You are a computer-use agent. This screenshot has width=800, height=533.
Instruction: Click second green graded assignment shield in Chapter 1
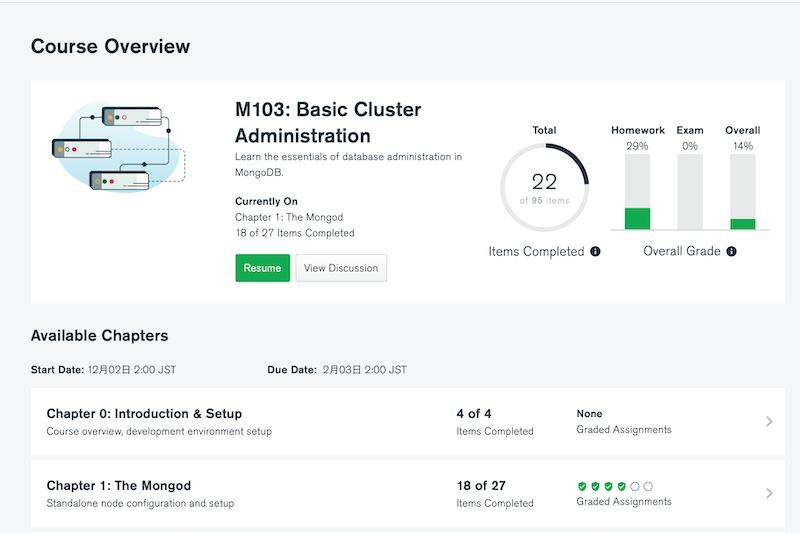click(595, 486)
